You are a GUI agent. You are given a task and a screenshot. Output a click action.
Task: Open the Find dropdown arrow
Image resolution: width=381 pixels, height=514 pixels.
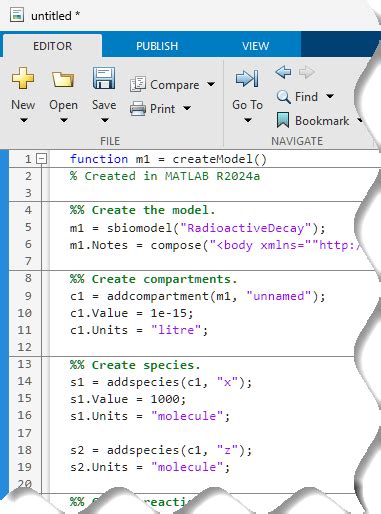pyautogui.click(x=330, y=96)
